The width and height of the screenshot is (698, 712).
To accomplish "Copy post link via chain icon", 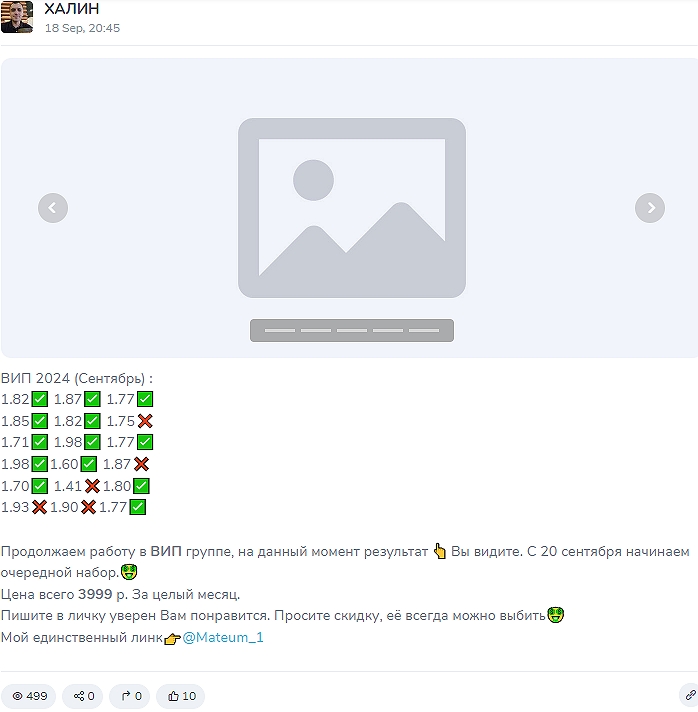I will click(690, 696).
